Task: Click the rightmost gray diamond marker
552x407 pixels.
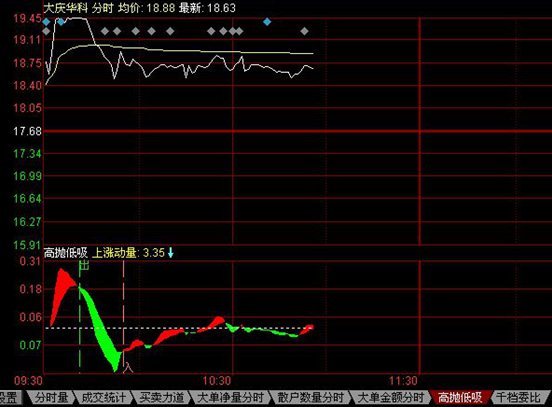Action: (x=305, y=31)
